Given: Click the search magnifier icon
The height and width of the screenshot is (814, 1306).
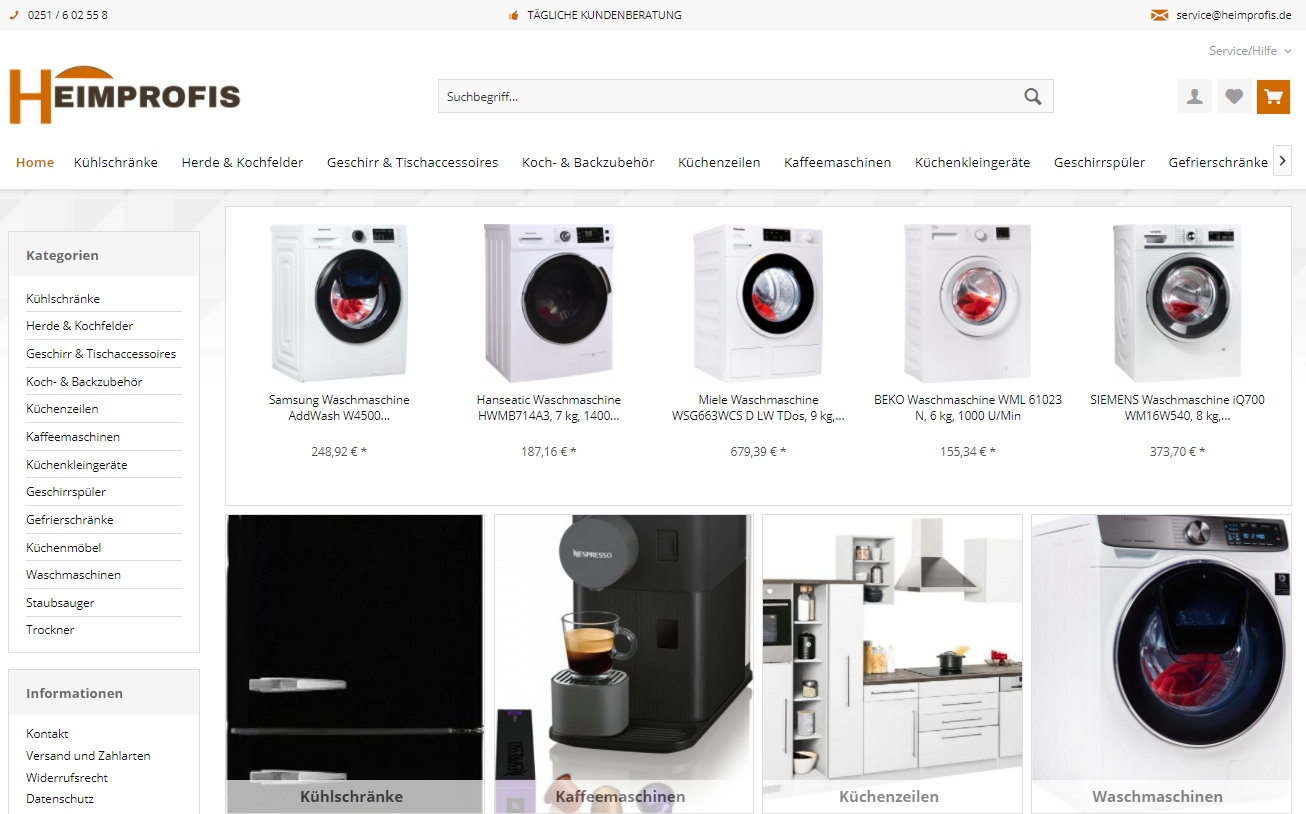Looking at the screenshot, I should point(1033,96).
